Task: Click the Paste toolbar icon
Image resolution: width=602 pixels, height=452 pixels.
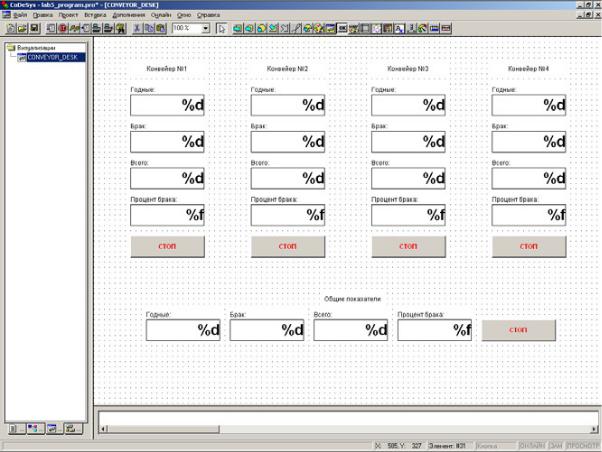Action: 161,28
